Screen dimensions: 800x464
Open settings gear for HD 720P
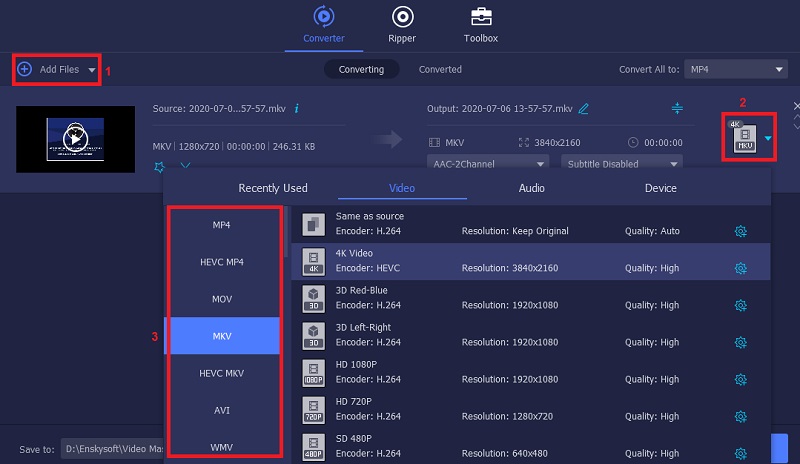(x=741, y=417)
